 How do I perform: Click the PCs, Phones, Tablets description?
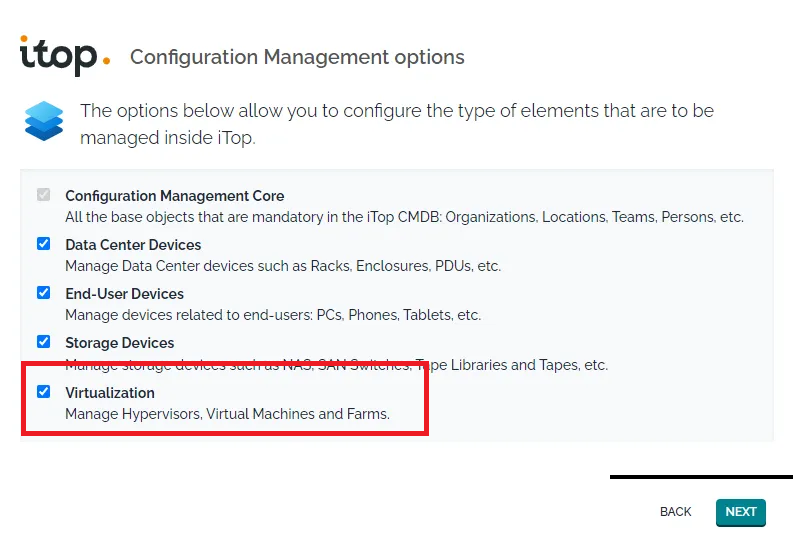tap(273, 315)
